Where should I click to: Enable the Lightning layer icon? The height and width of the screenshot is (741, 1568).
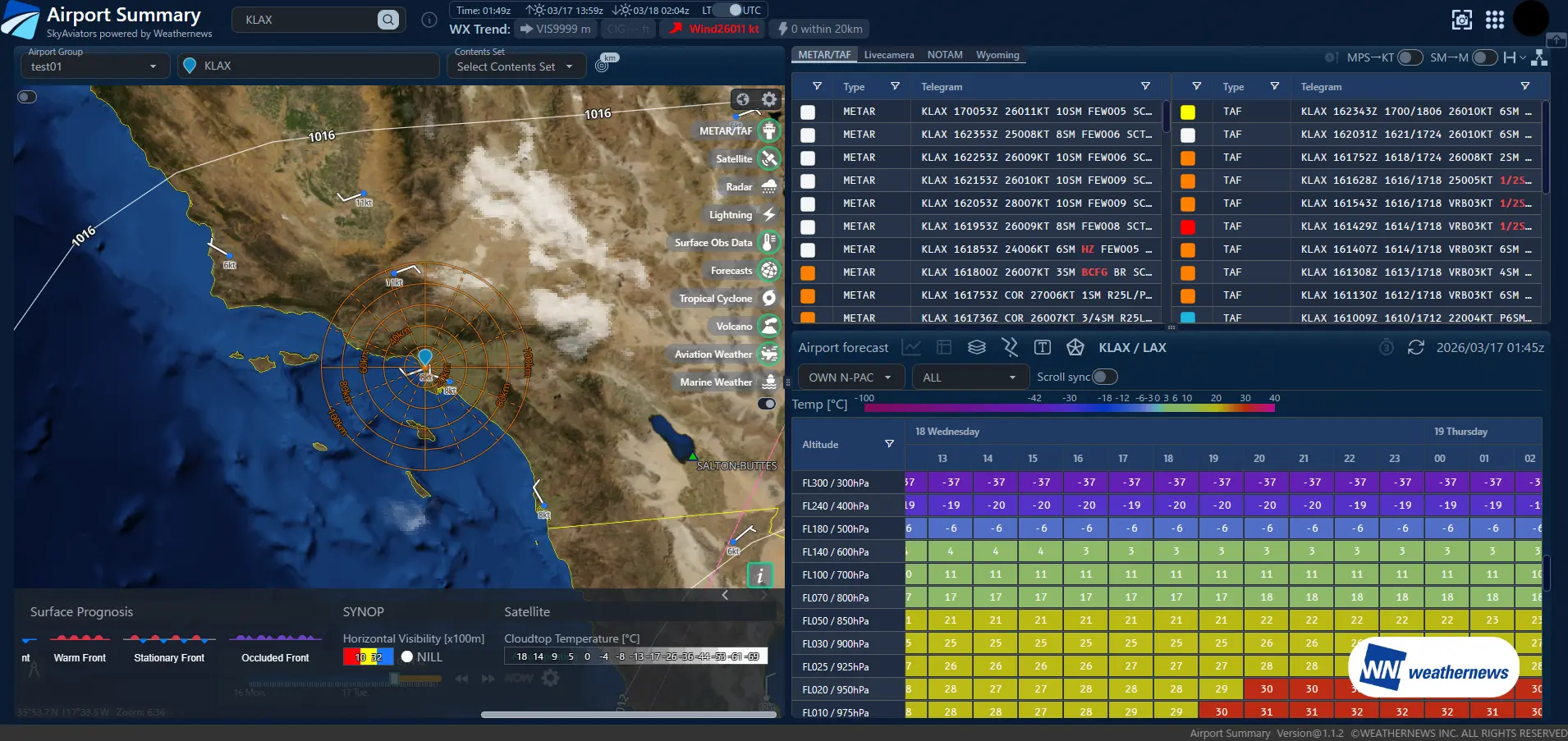point(768,215)
